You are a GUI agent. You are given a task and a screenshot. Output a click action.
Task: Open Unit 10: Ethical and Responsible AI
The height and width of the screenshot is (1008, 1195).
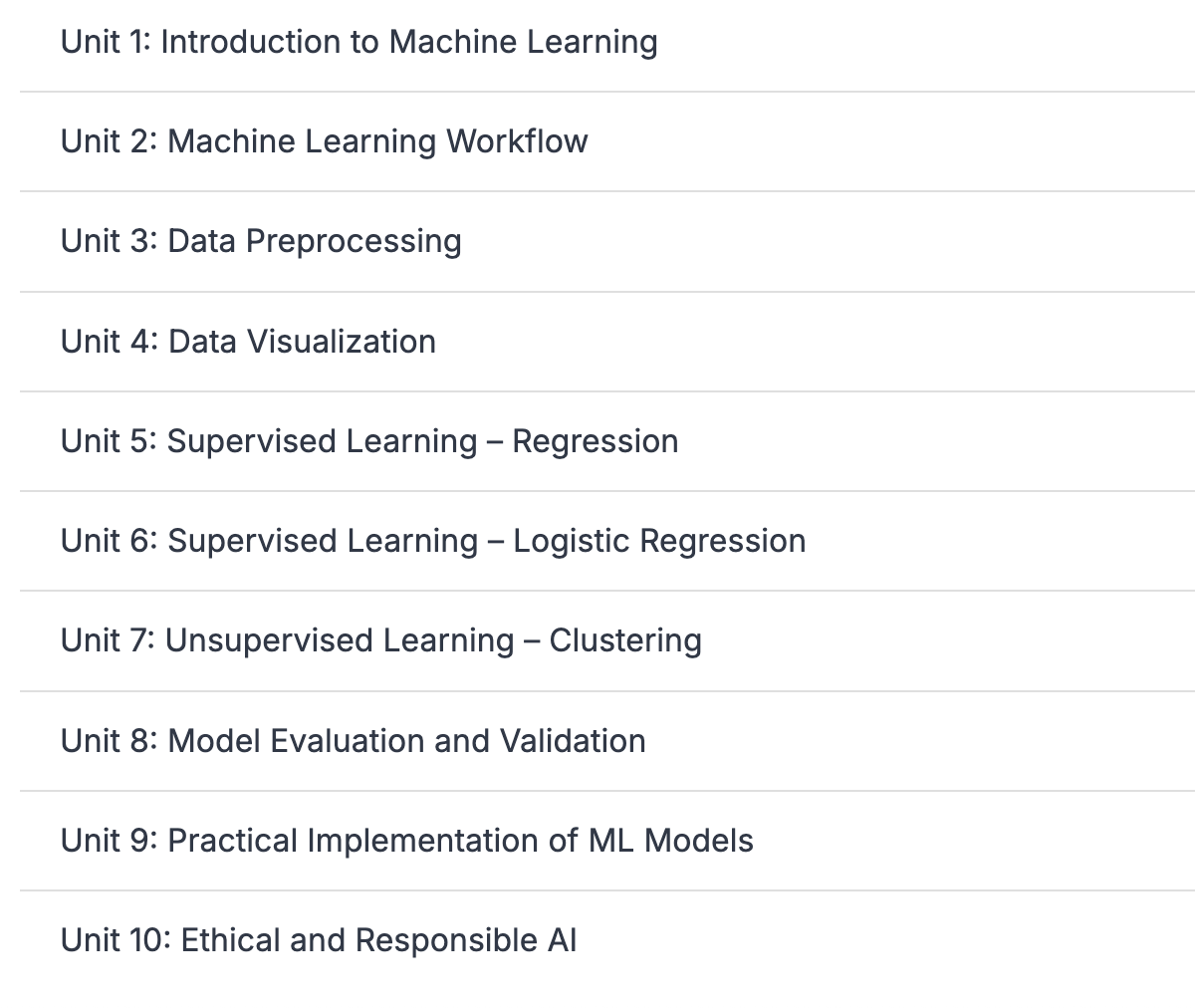(x=319, y=940)
